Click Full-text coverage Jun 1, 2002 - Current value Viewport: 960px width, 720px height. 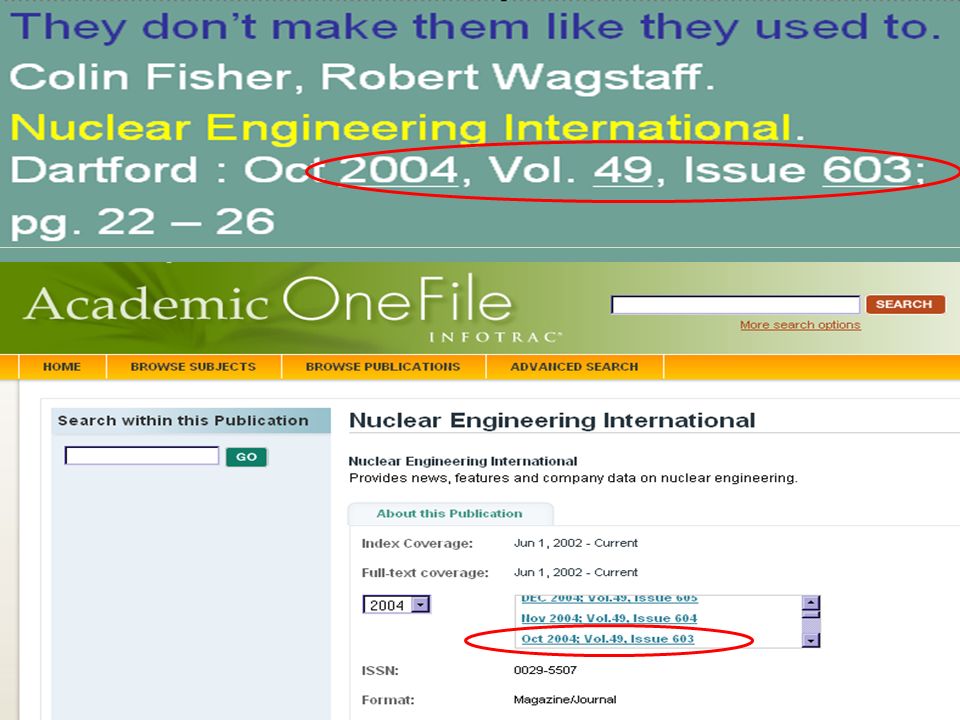(x=576, y=572)
